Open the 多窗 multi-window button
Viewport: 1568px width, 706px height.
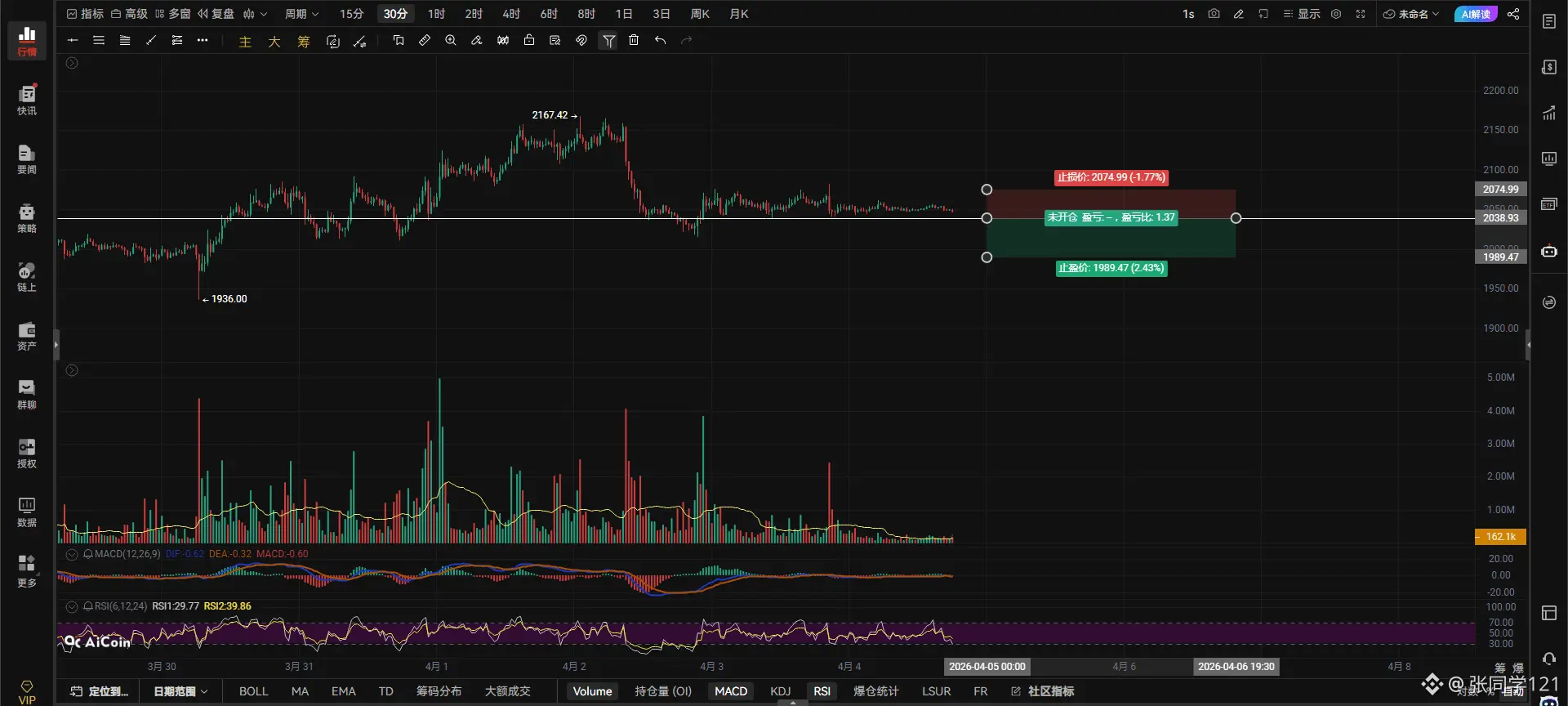[x=172, y=14]
